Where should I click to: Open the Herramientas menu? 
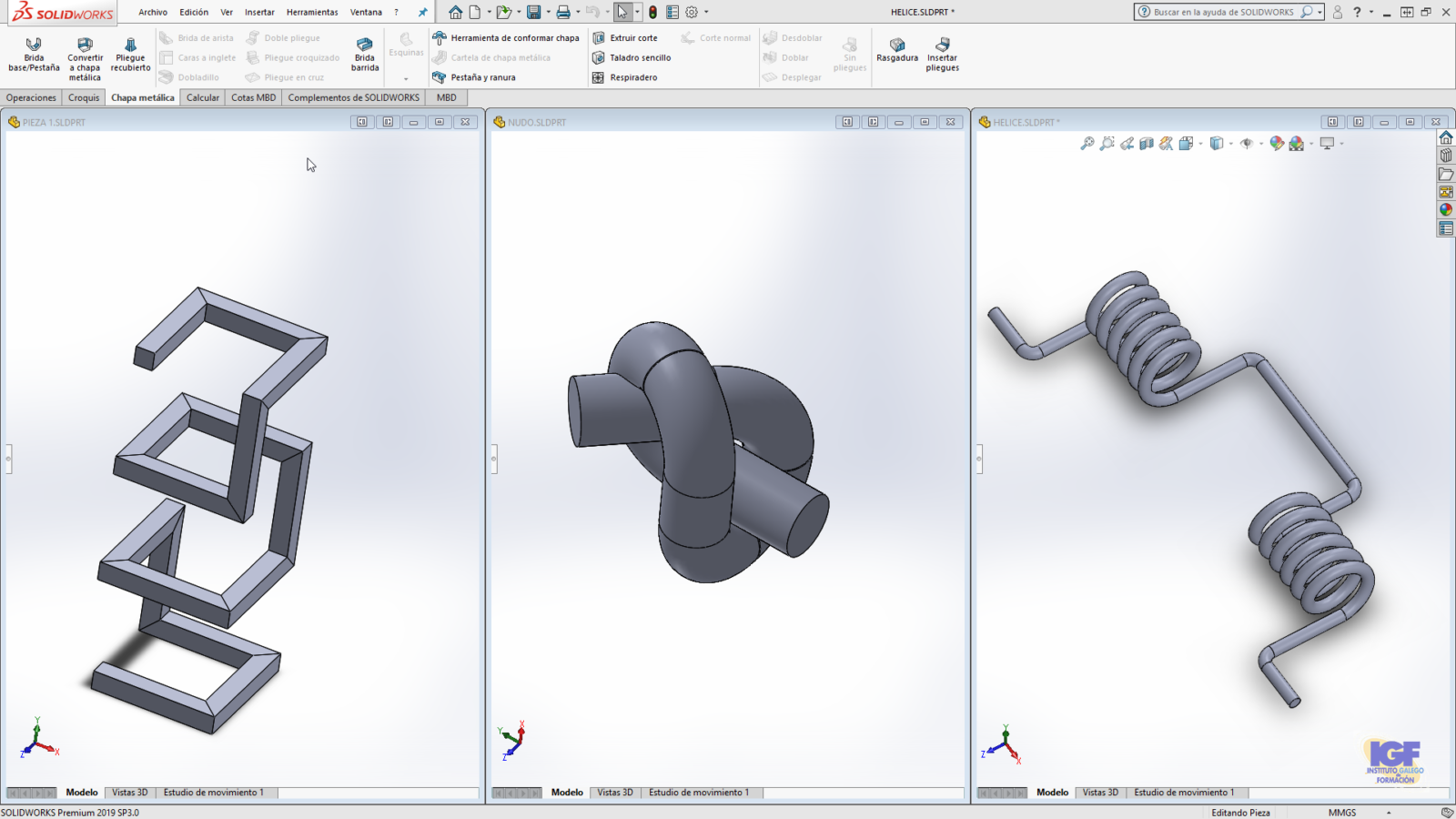point(312,12)
